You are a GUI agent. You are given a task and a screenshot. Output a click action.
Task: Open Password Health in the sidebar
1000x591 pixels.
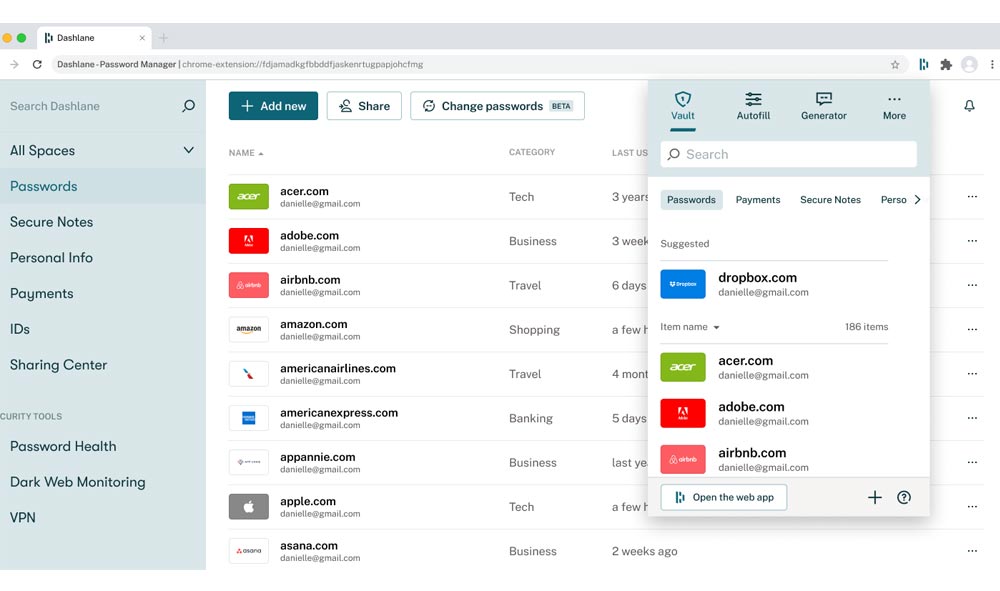coord(103,446)
